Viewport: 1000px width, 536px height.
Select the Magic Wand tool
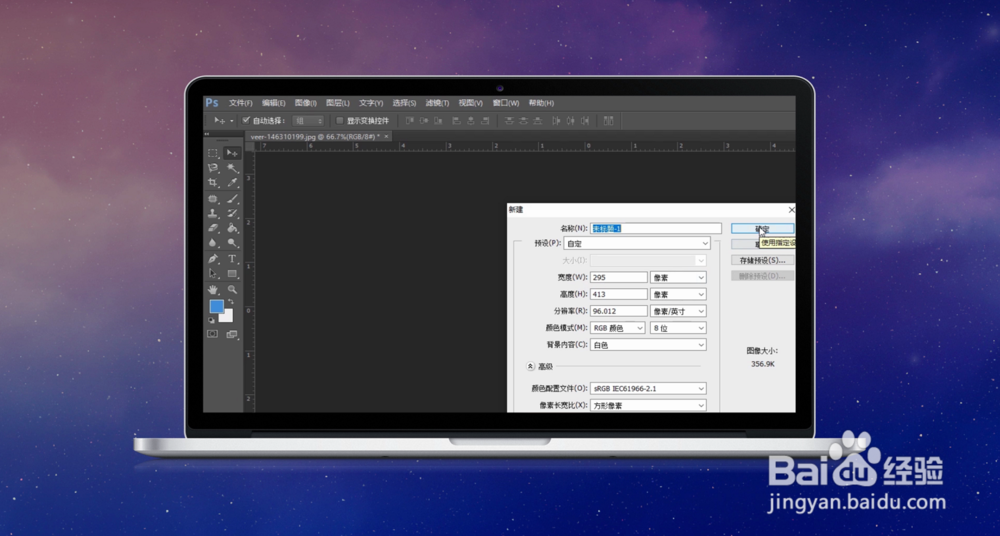pyautogui.click(x=232, y=168)
